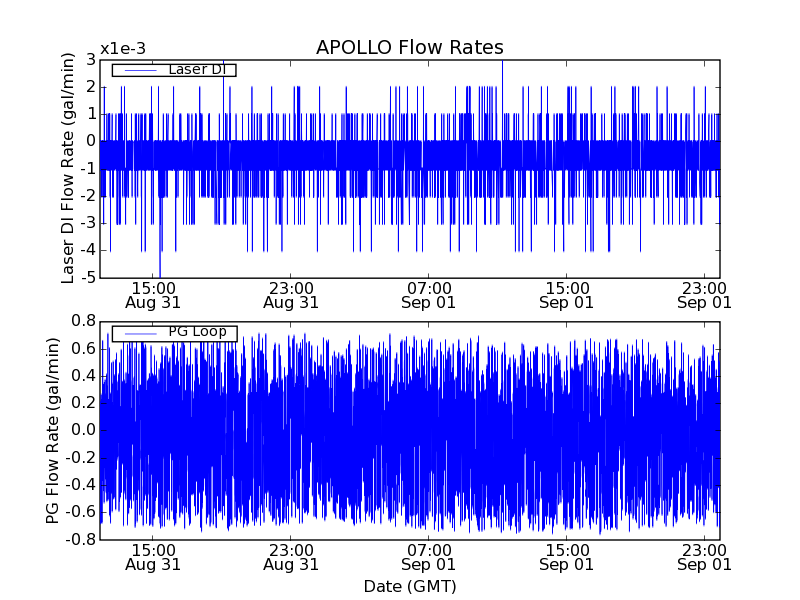Click the 'PG Flow Rate (gal/min)' axis label
Image resolution: width=800 pixels, height=600 pixels.
tap(52, 430)
